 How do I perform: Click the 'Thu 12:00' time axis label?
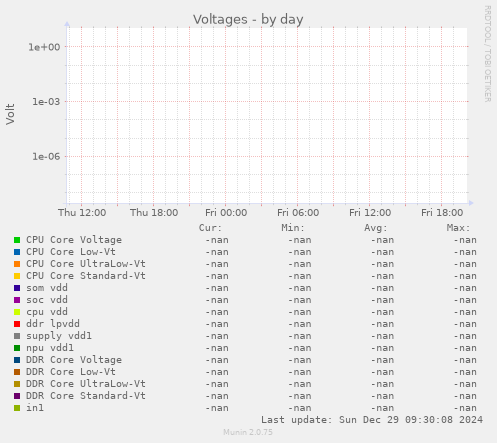tap(82, 213)
